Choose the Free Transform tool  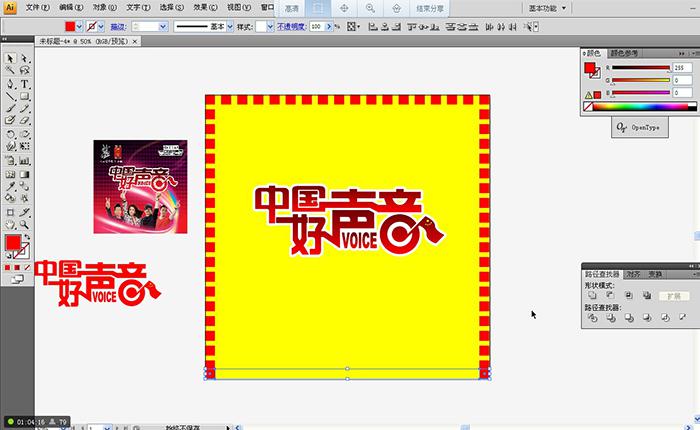[25, 146]
